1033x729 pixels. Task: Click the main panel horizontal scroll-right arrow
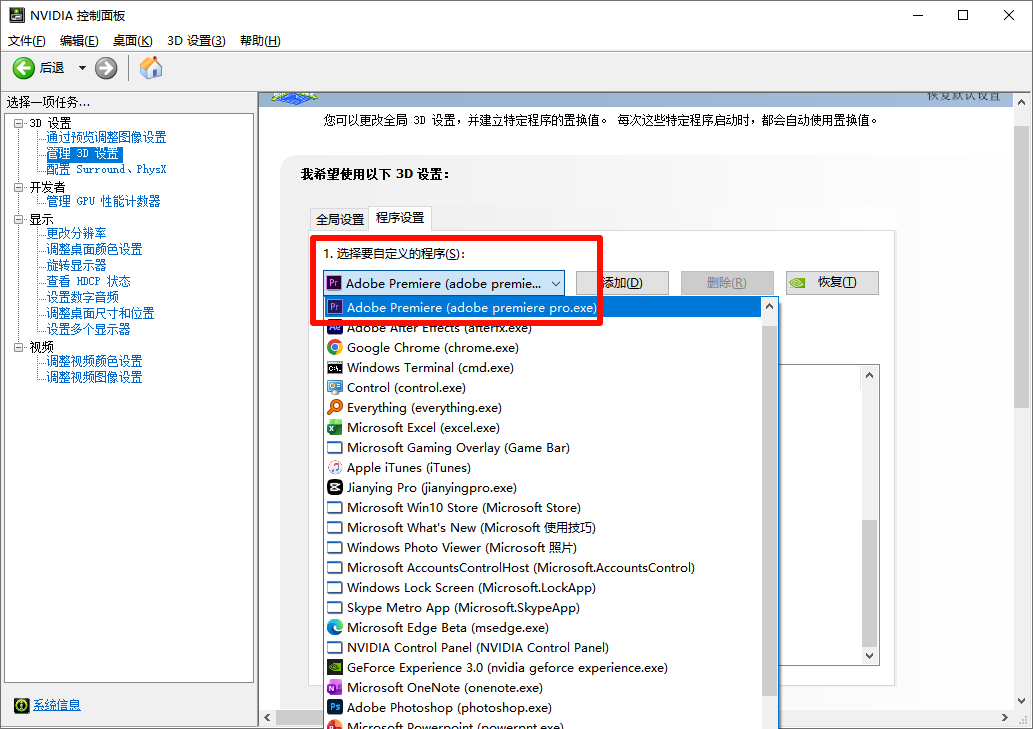click(1005, 717)
